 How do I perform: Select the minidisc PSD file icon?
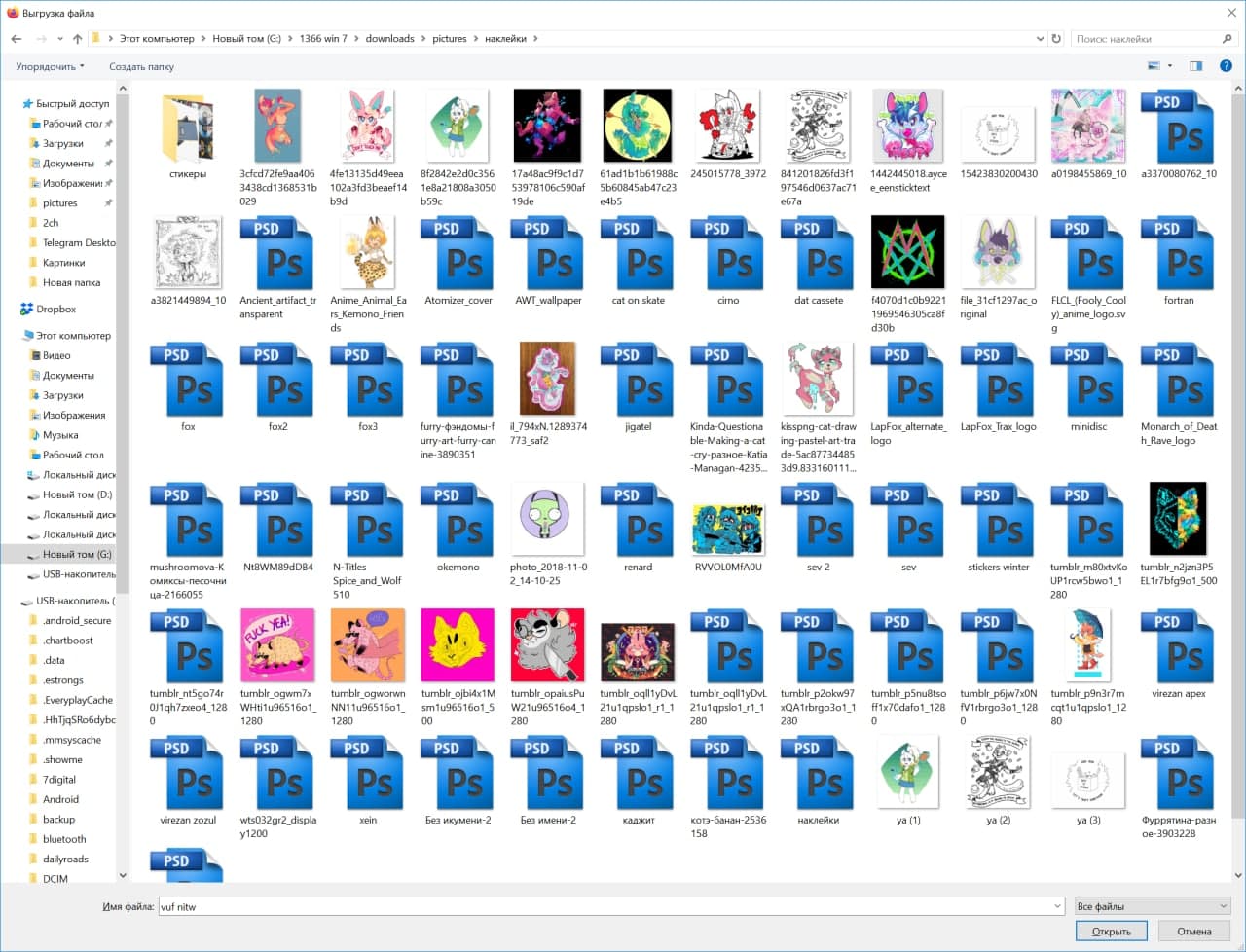pos(1088,381)
